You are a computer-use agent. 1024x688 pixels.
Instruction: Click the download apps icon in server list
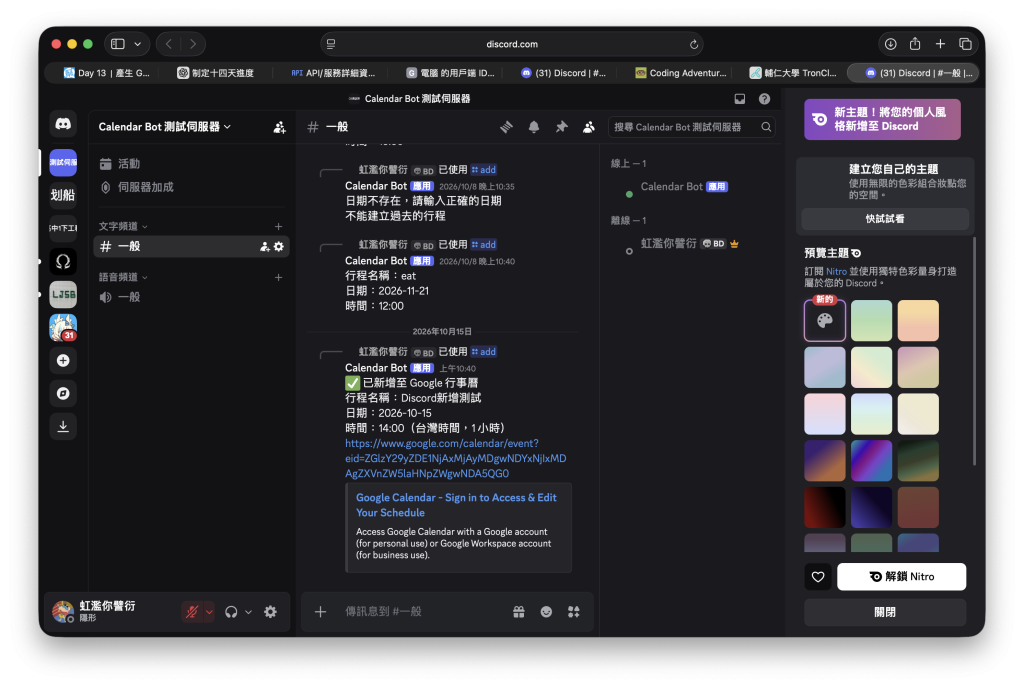[x=63, y=426]
